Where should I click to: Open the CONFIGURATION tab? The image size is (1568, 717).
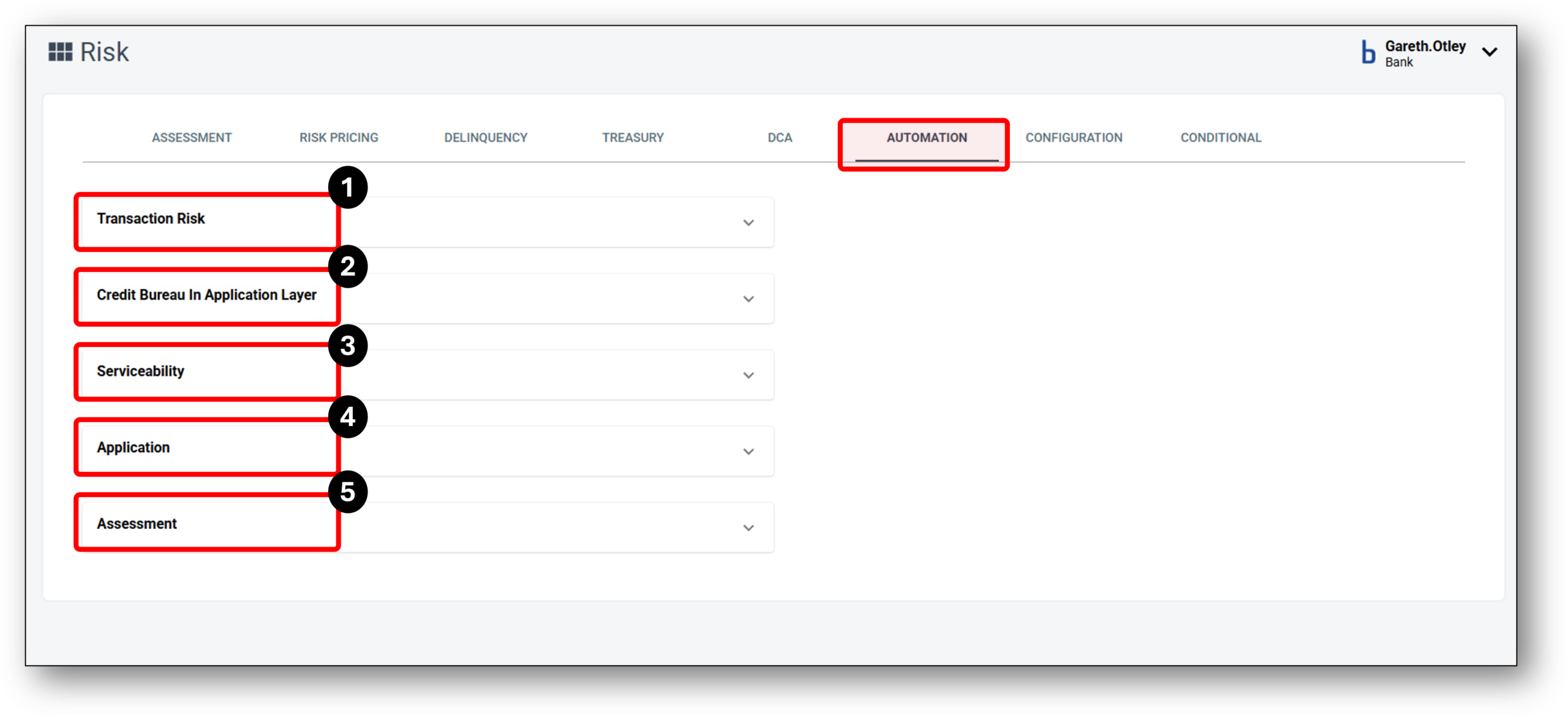click(x=1074, y=137)
